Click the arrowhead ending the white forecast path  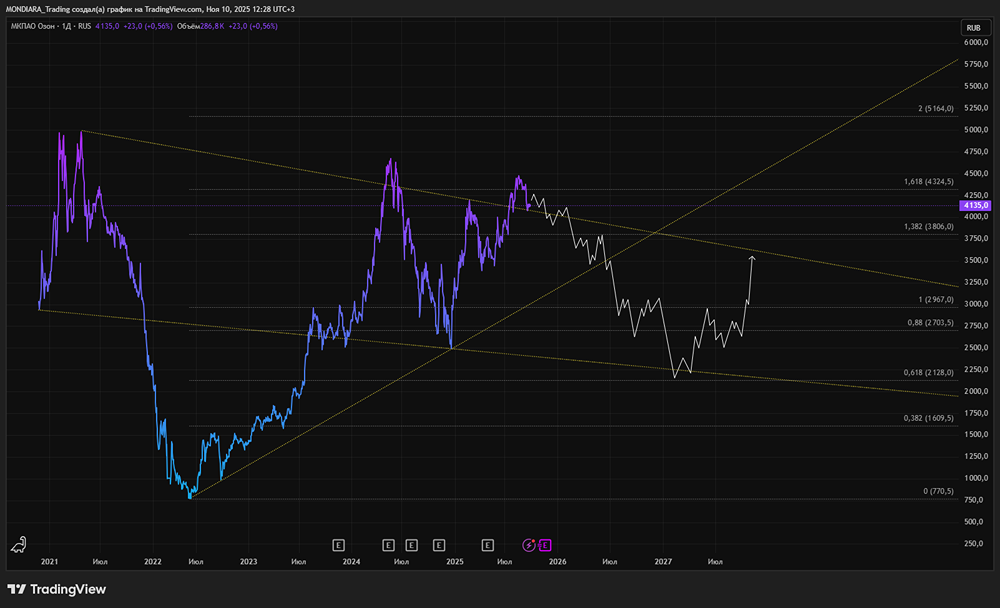coord(751,258)
